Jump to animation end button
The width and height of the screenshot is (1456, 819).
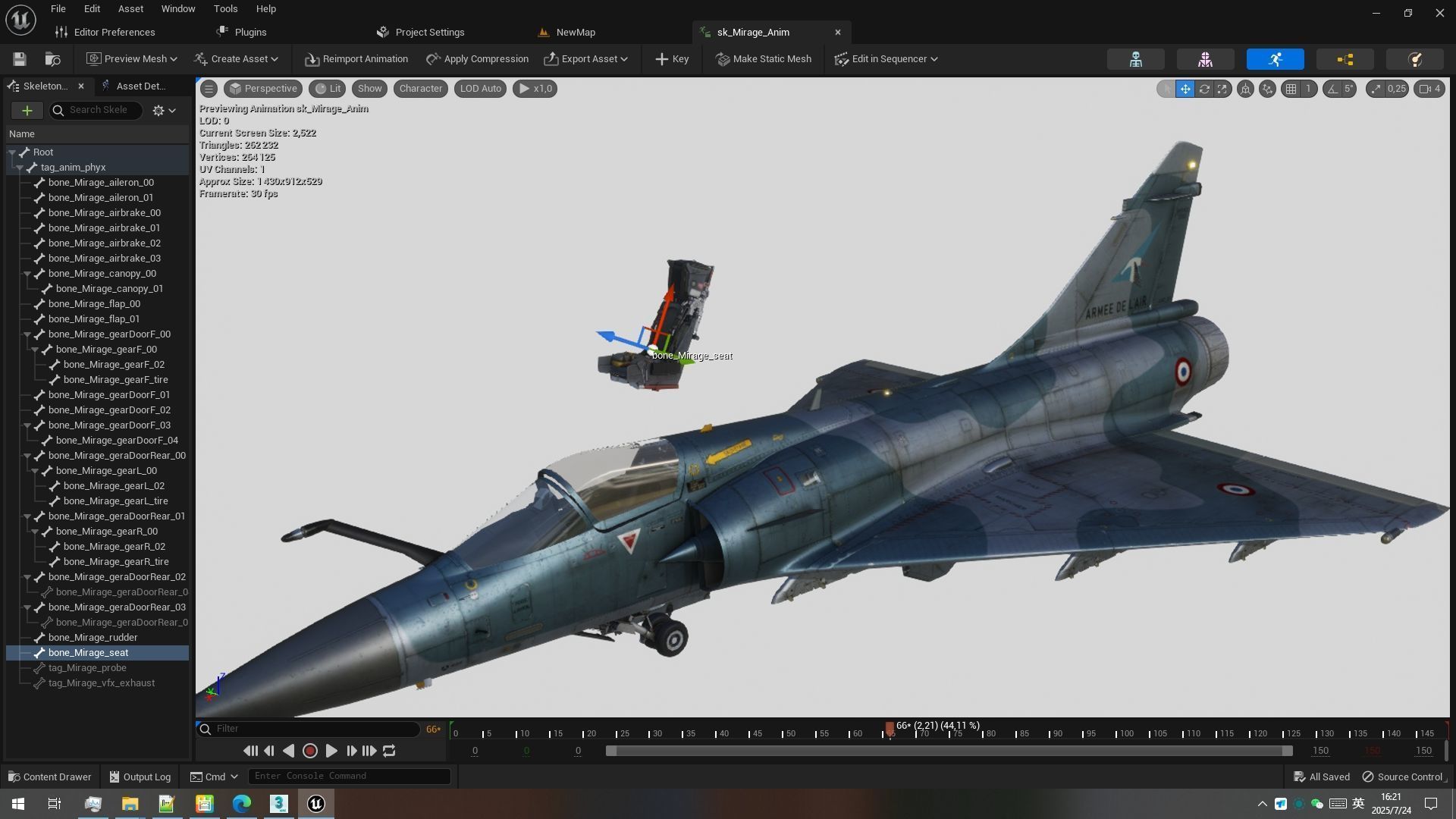coord(369,751)
